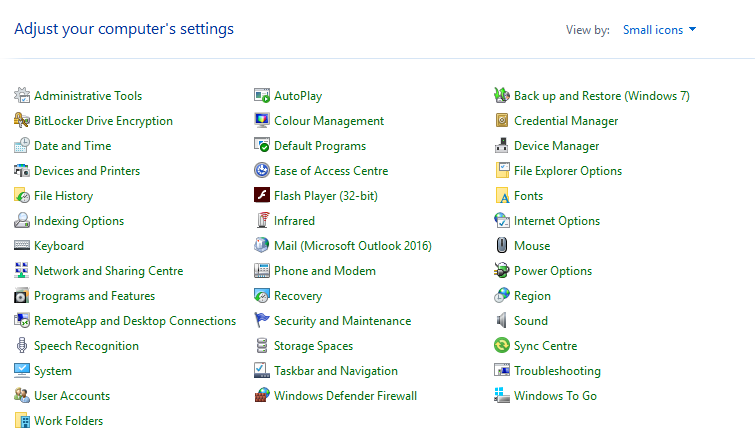
Task: Click the Mail Outlook icon
Action: [262, 246]
